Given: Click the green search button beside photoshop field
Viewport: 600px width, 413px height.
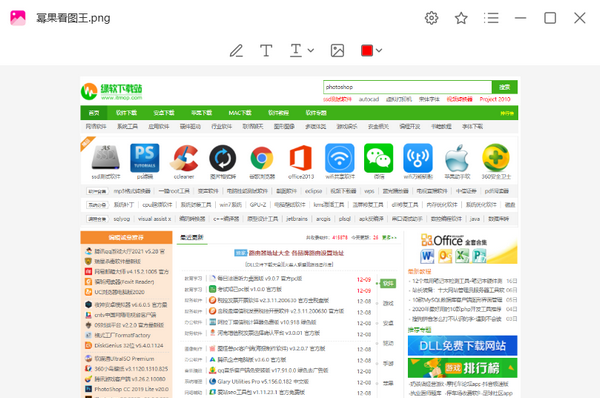Looking at the screenshot, I should click(505, 87).
